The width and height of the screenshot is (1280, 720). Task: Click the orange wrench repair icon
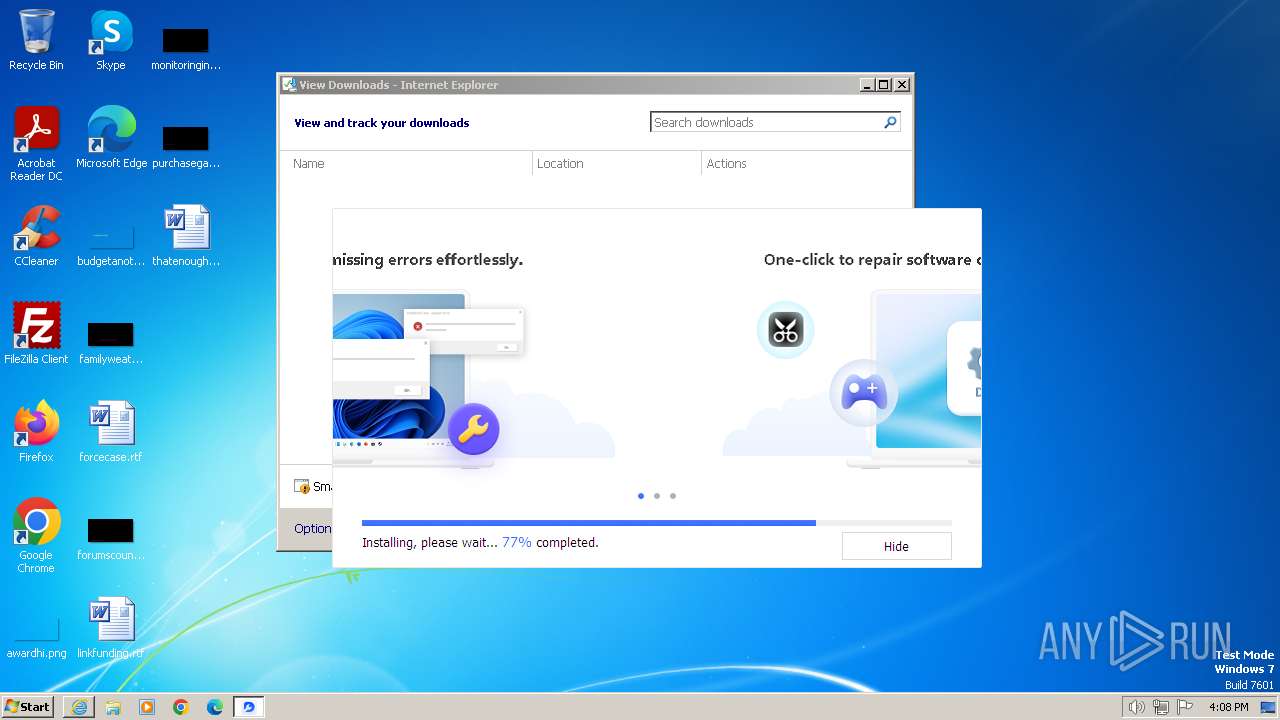coord(473,429)
